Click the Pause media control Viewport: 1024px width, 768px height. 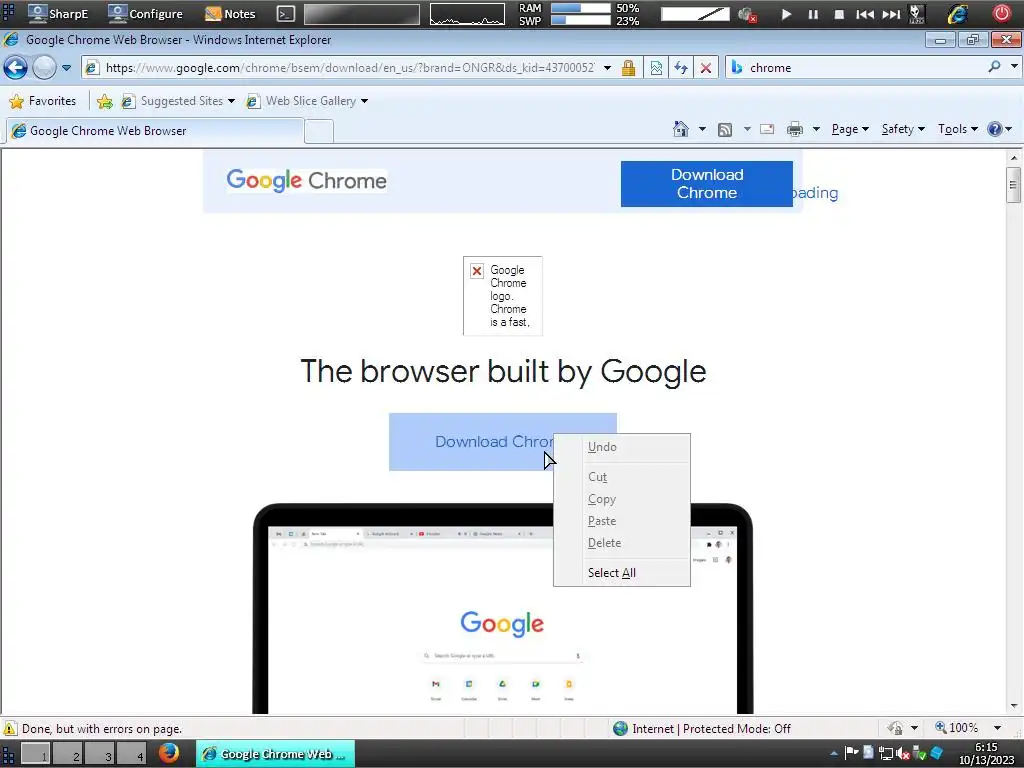tap(812, 14)
